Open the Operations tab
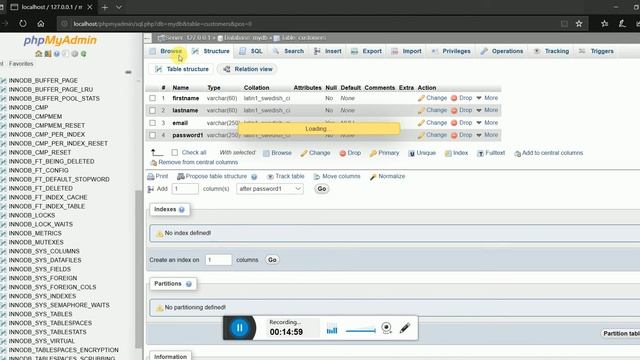640x360 pixels. [502, 51]
